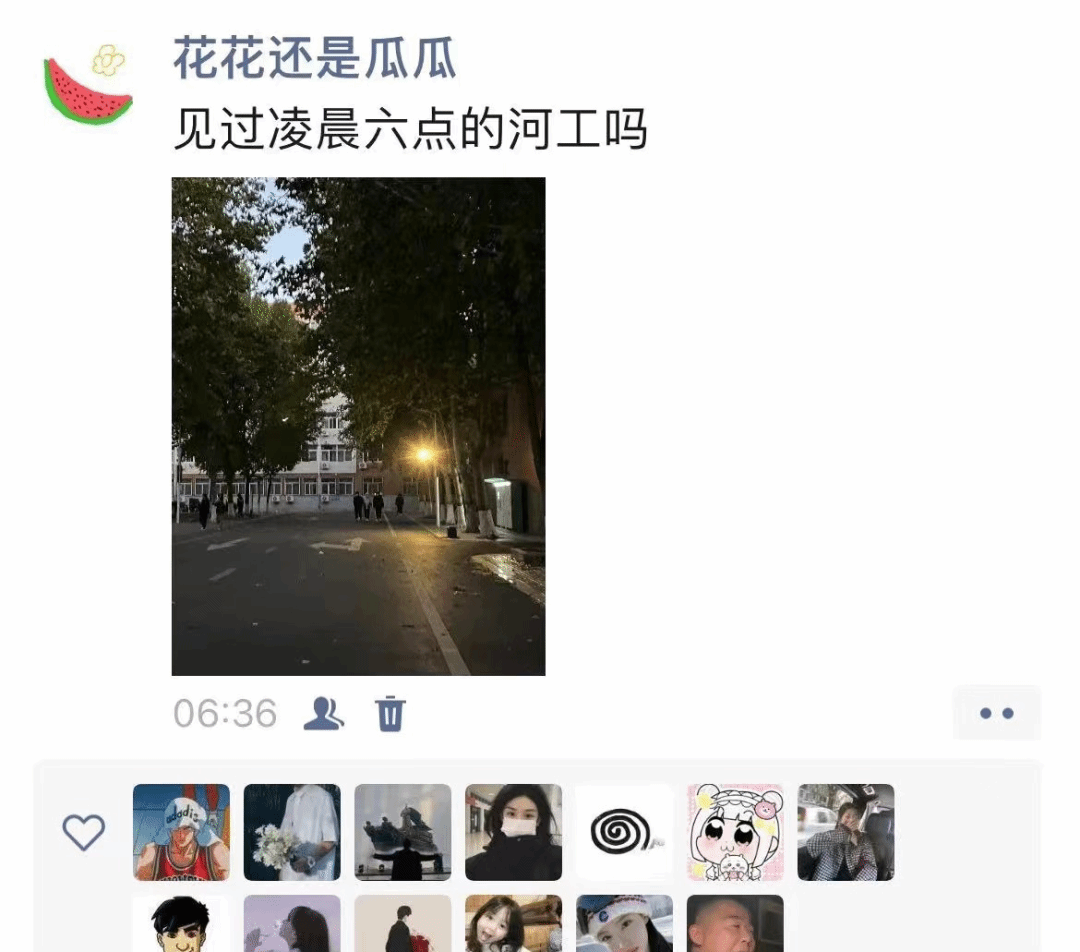
Task: Click the visibility people icon beside timestamp
Action: click(324, 714)
